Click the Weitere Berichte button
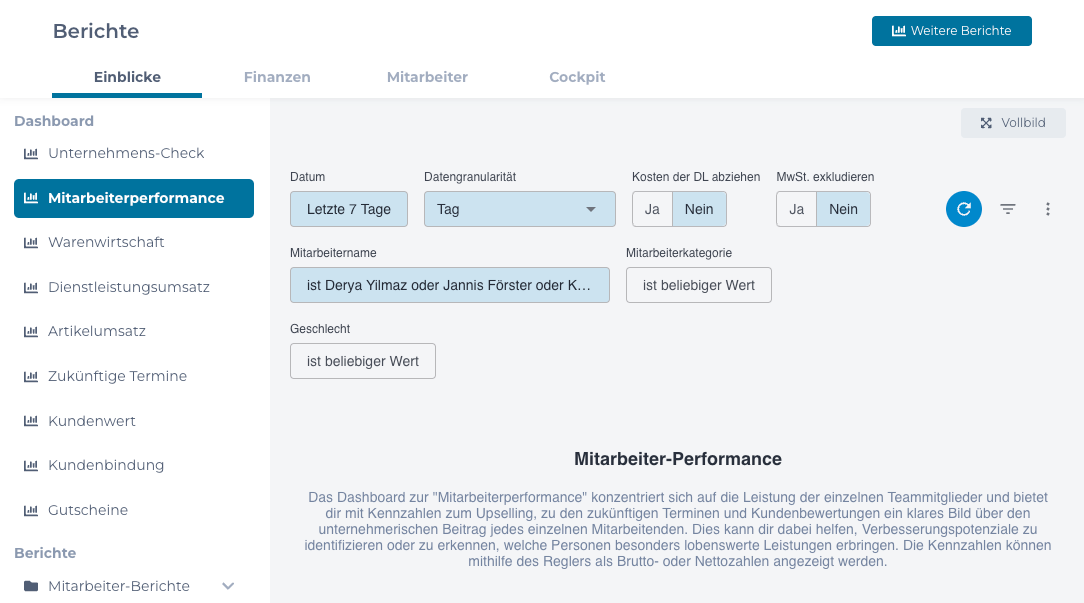This screenshot has height=603, width=1084. (x=951, y=30)
